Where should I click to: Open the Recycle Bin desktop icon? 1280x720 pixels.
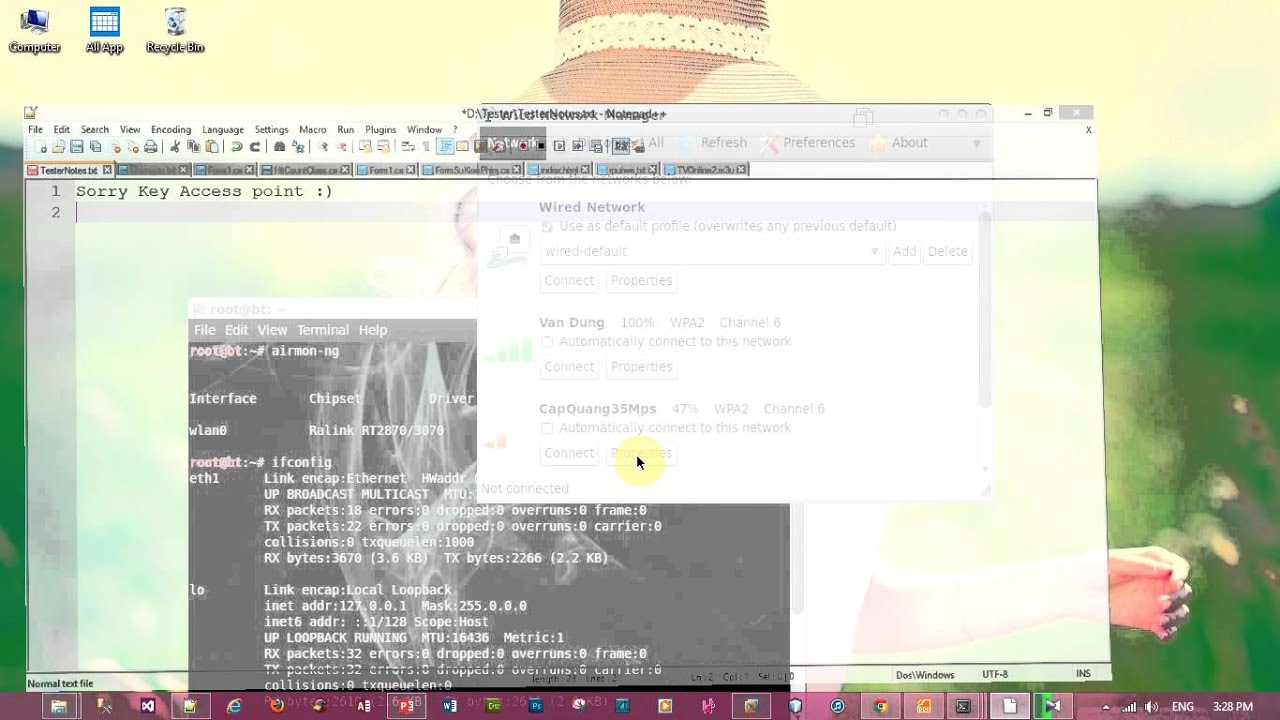[x=175, y=30]
